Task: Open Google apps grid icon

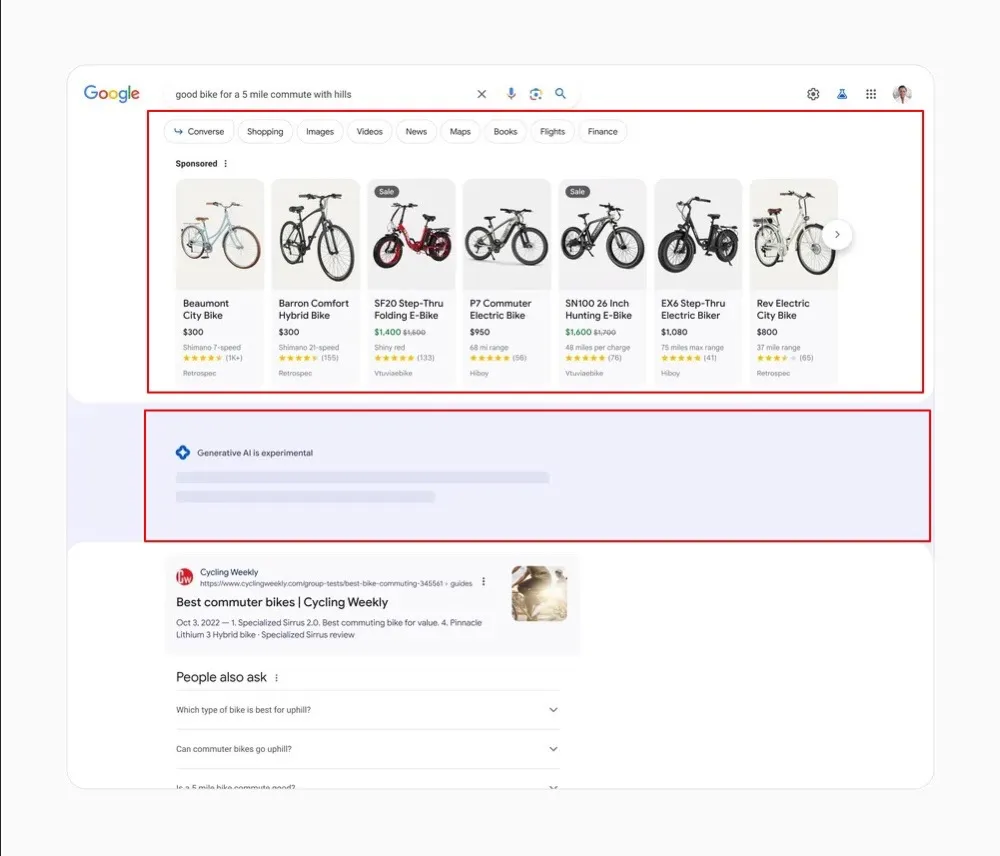Action: [x=871, y=94]
